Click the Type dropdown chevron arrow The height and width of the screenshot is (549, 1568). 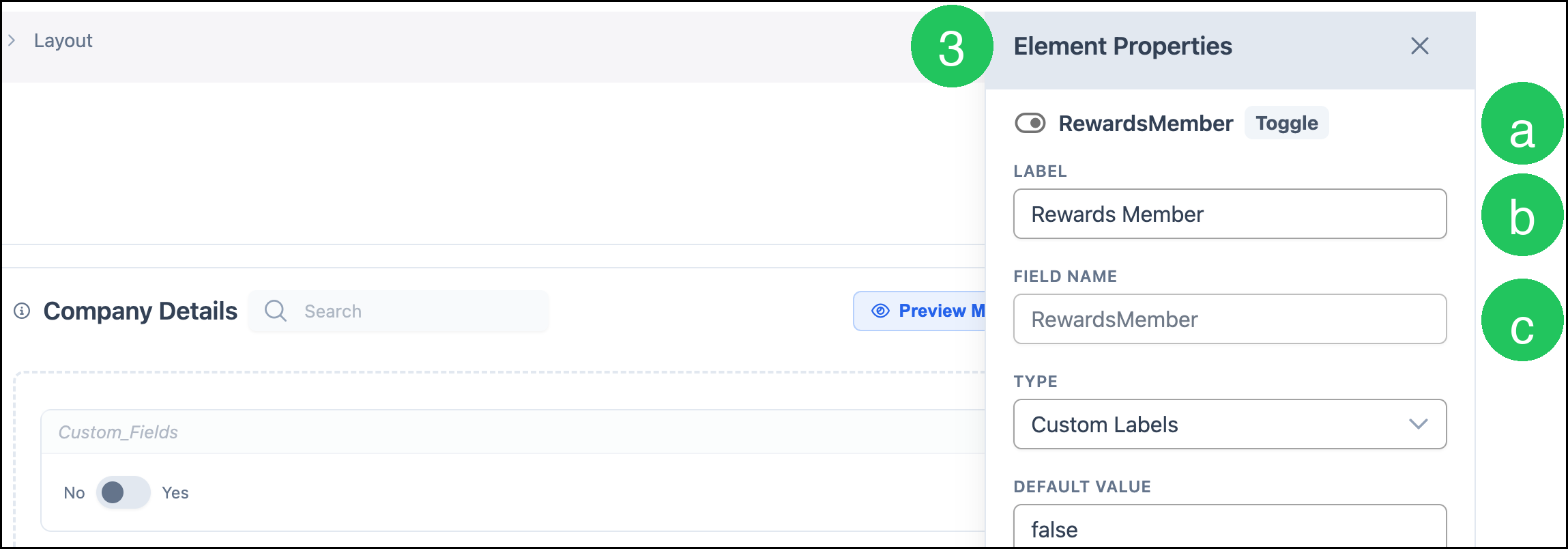coord(1418,424)
